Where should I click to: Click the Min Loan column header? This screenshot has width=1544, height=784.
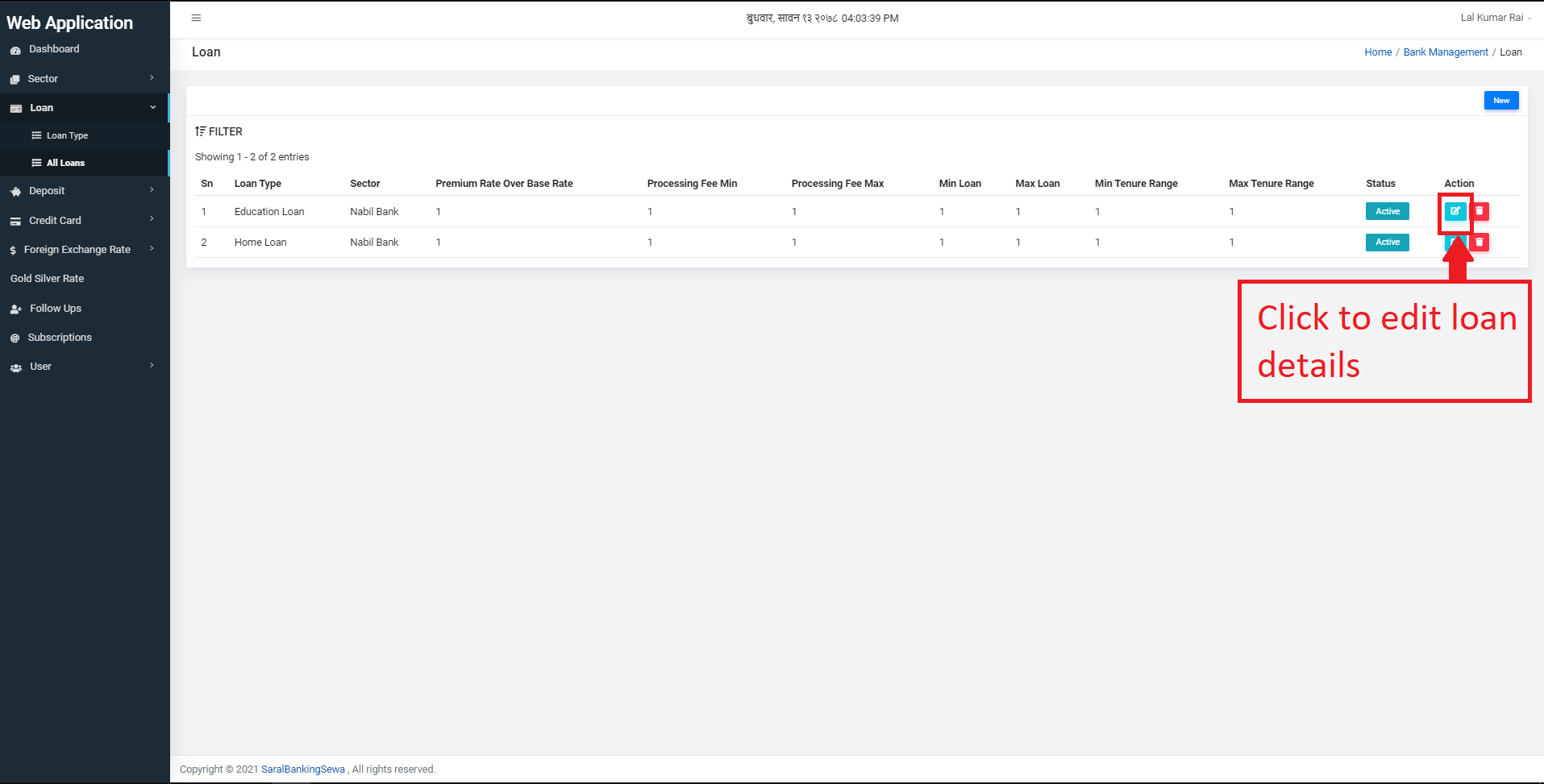[x=959, y=184]
